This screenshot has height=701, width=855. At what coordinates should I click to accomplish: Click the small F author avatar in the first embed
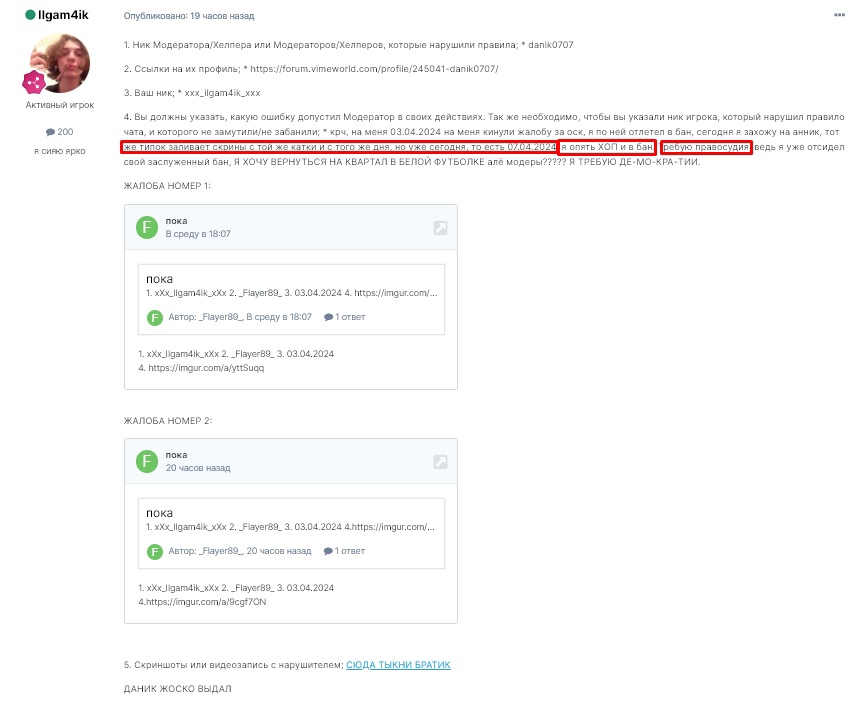click(155, 317)
